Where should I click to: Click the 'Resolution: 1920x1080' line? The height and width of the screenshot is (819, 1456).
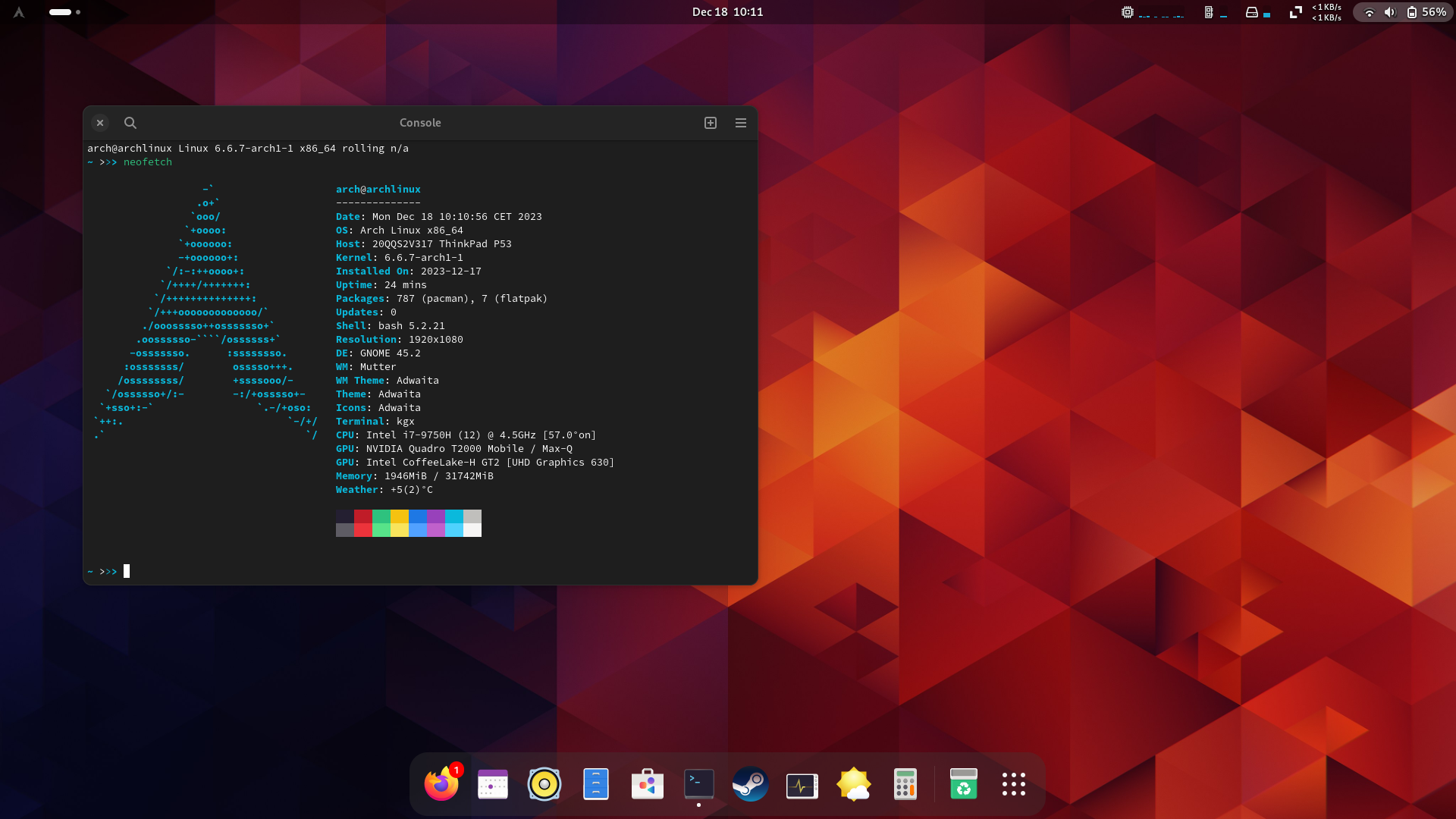coord(400,340)
